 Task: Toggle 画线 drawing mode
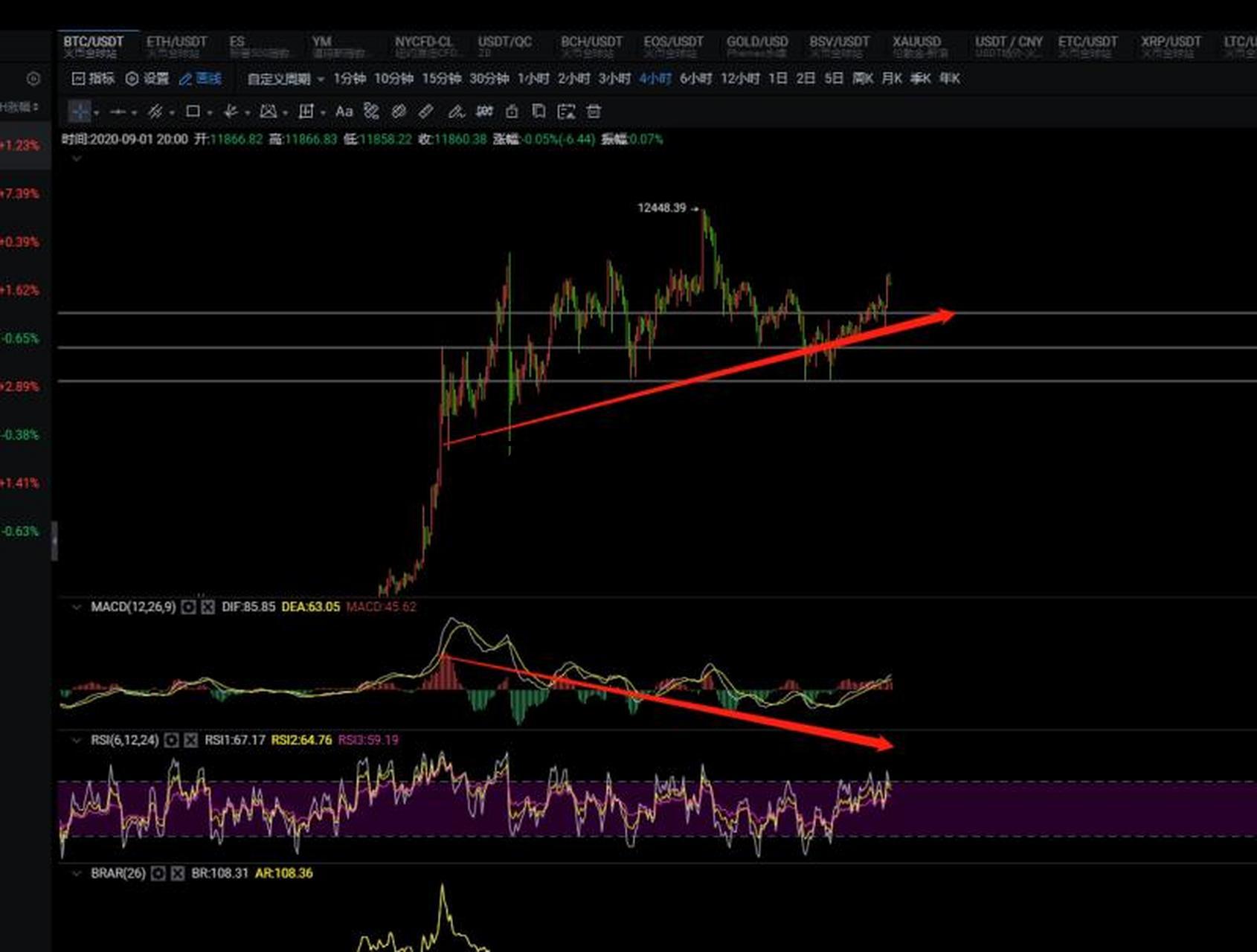[x=200, y=79]
